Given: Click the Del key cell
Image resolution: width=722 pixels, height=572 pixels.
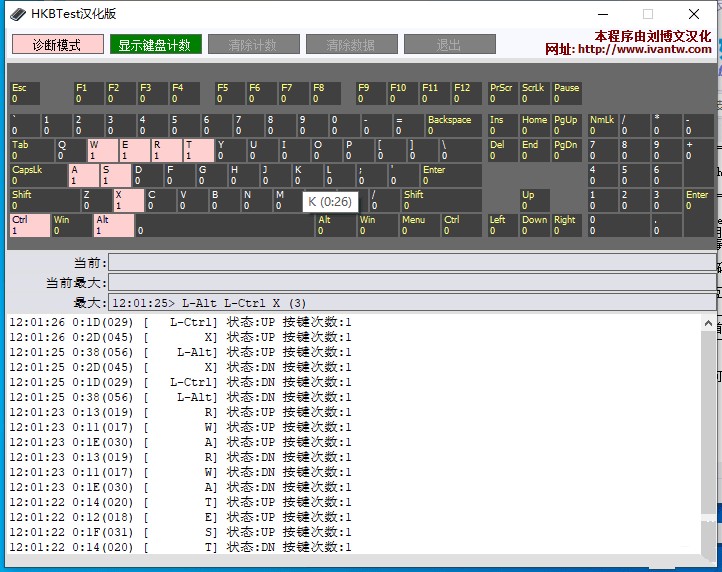Looking at the screenshot, I should point(503,151).
